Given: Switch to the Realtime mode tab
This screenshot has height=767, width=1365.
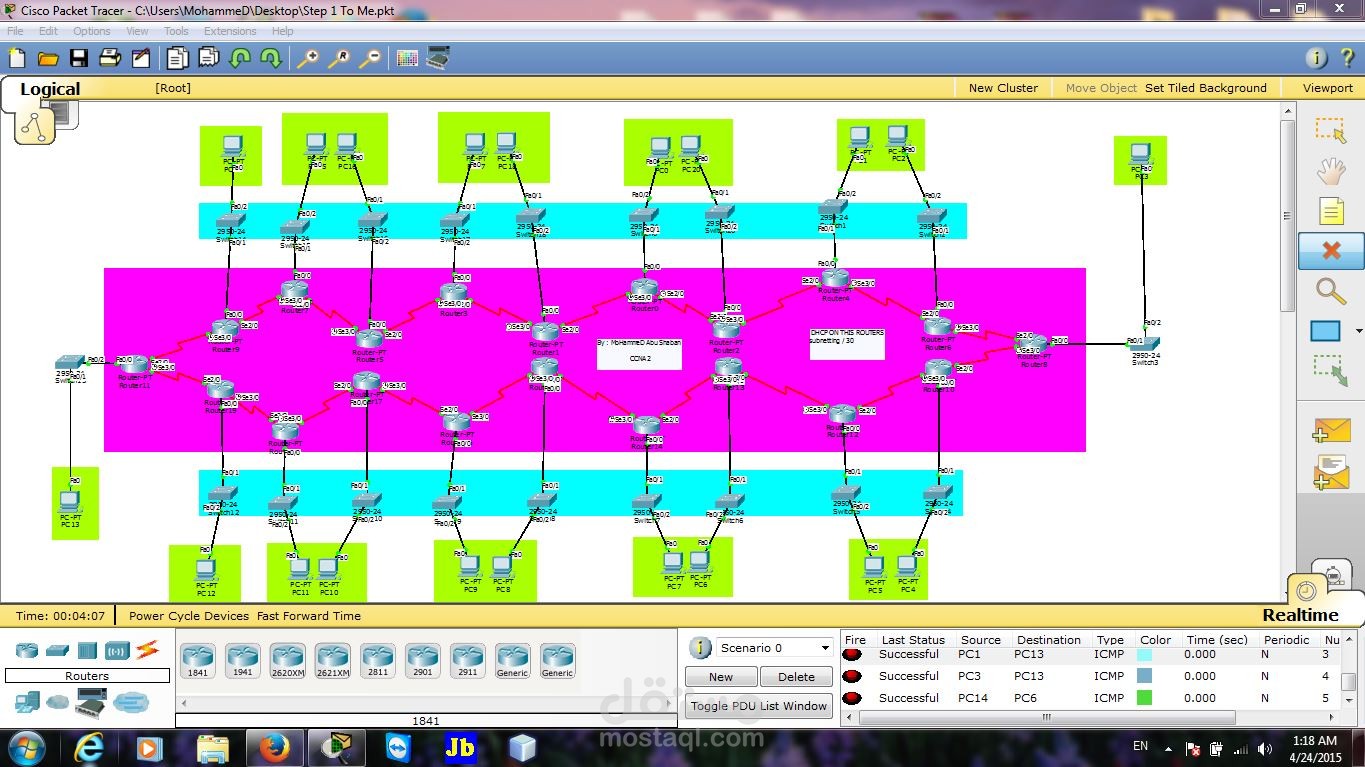Looking at the screenshot, I should click(x=1299, y=615).
